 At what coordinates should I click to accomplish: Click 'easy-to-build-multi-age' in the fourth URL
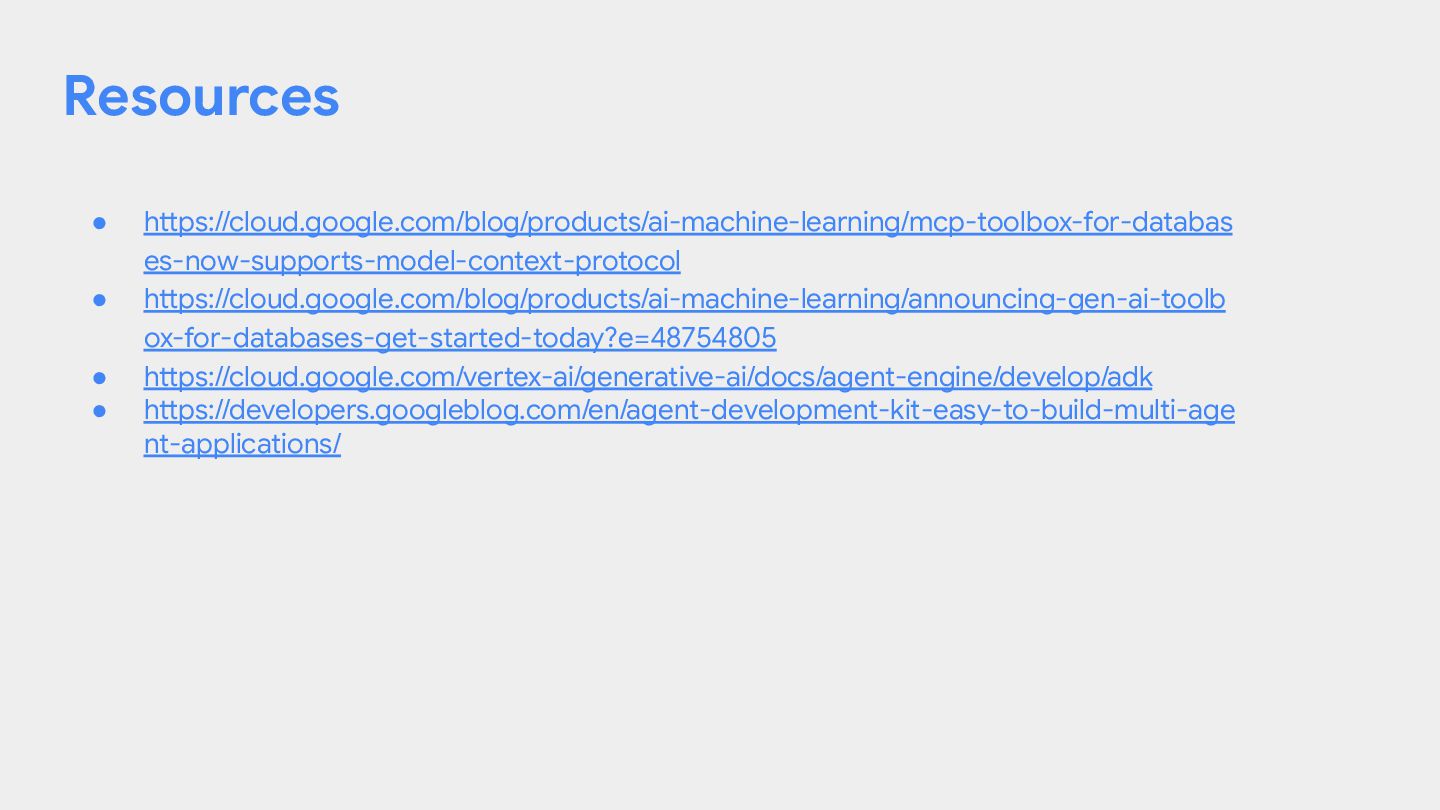pyautogui.click(x=1073, y=410)
